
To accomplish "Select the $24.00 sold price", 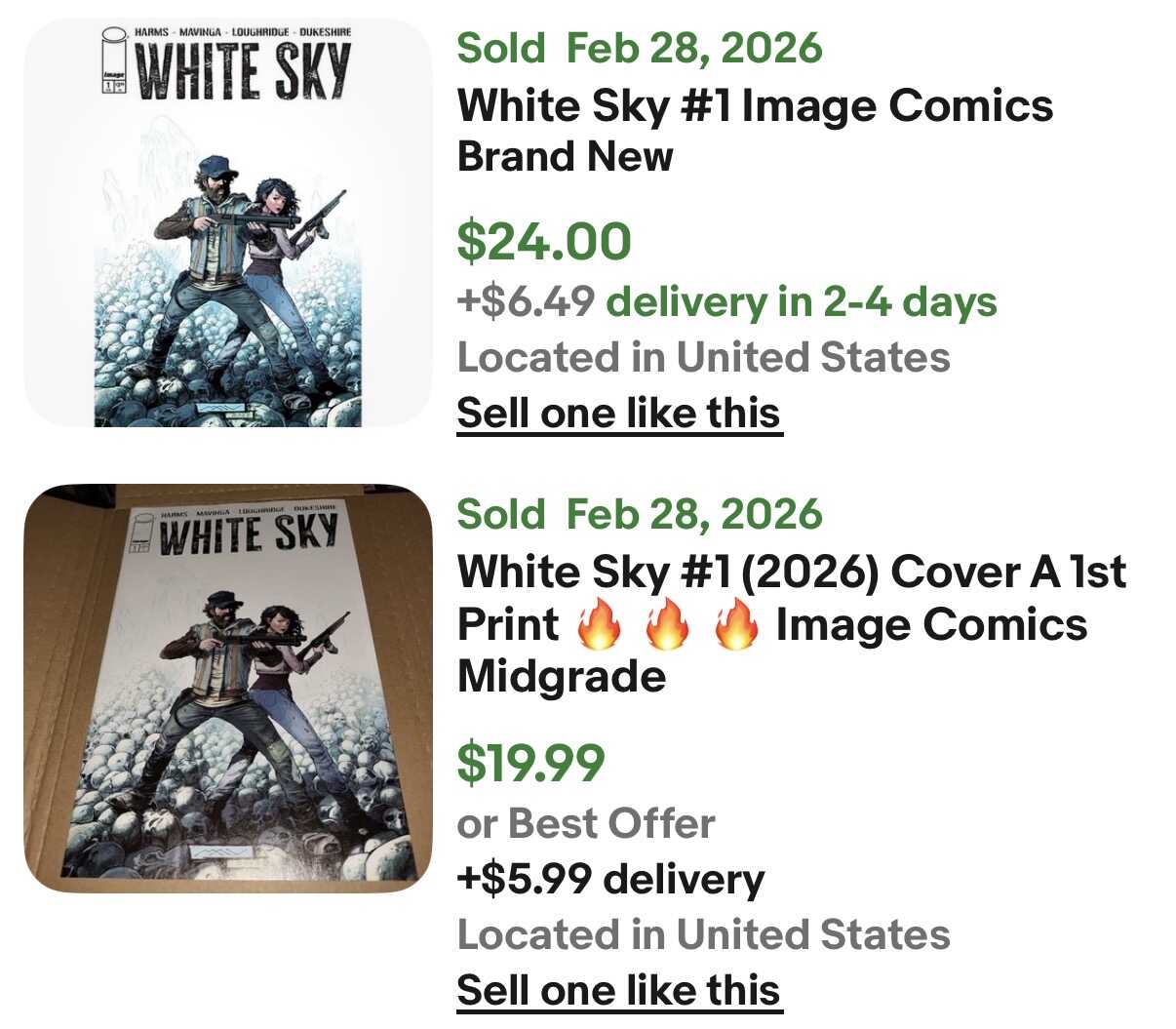I will (544, 242).
